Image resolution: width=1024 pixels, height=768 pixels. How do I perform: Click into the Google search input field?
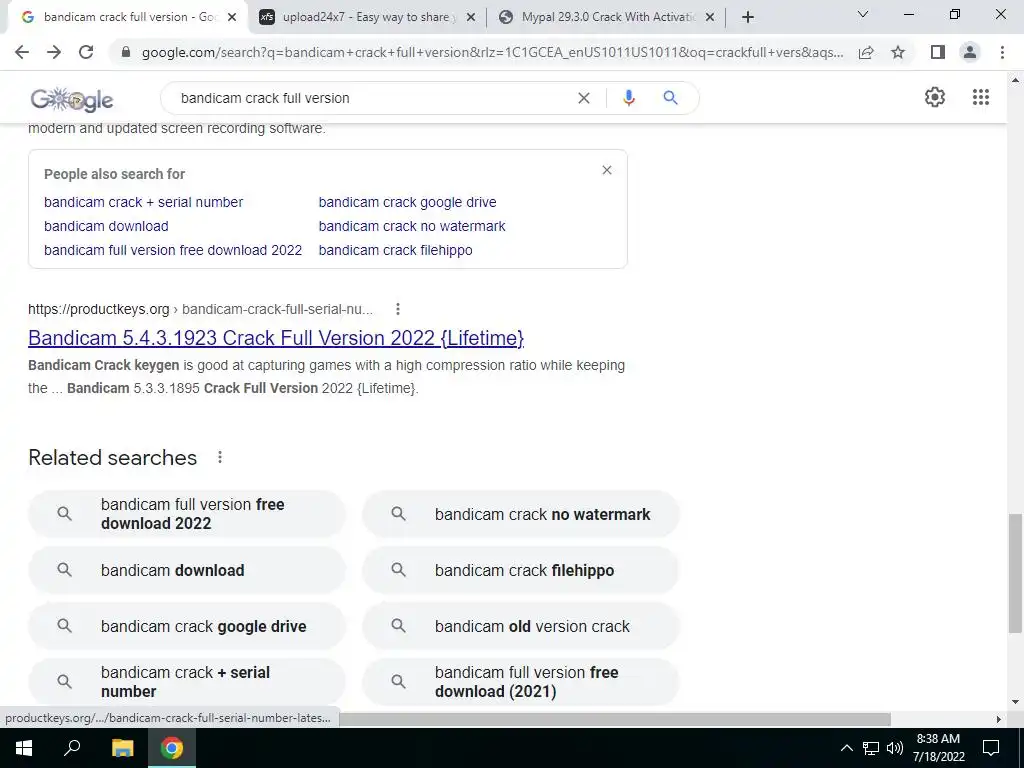(x=372, y=98)
